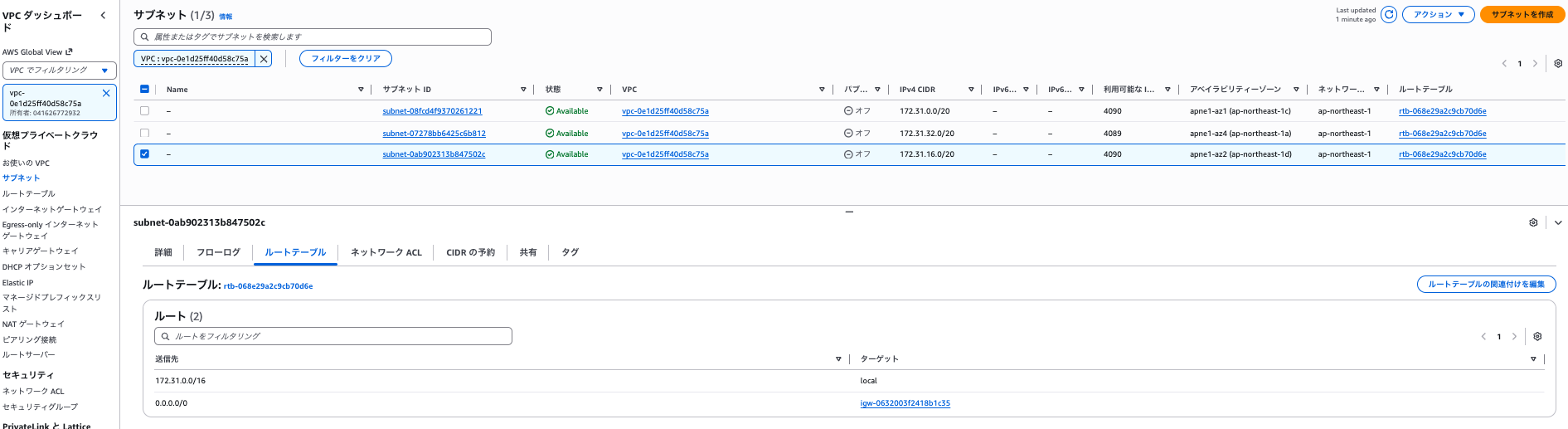Click the refresh subnets icon
Image resolution: width=1568 pixels, height=429 pixels.
point(1389,15)
